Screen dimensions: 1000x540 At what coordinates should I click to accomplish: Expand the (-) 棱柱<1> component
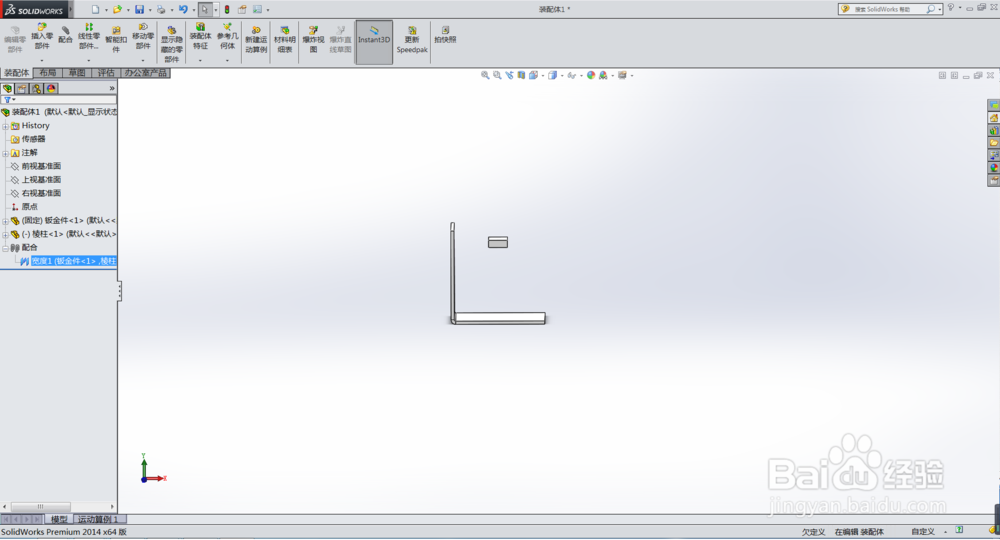click(5, 235)
